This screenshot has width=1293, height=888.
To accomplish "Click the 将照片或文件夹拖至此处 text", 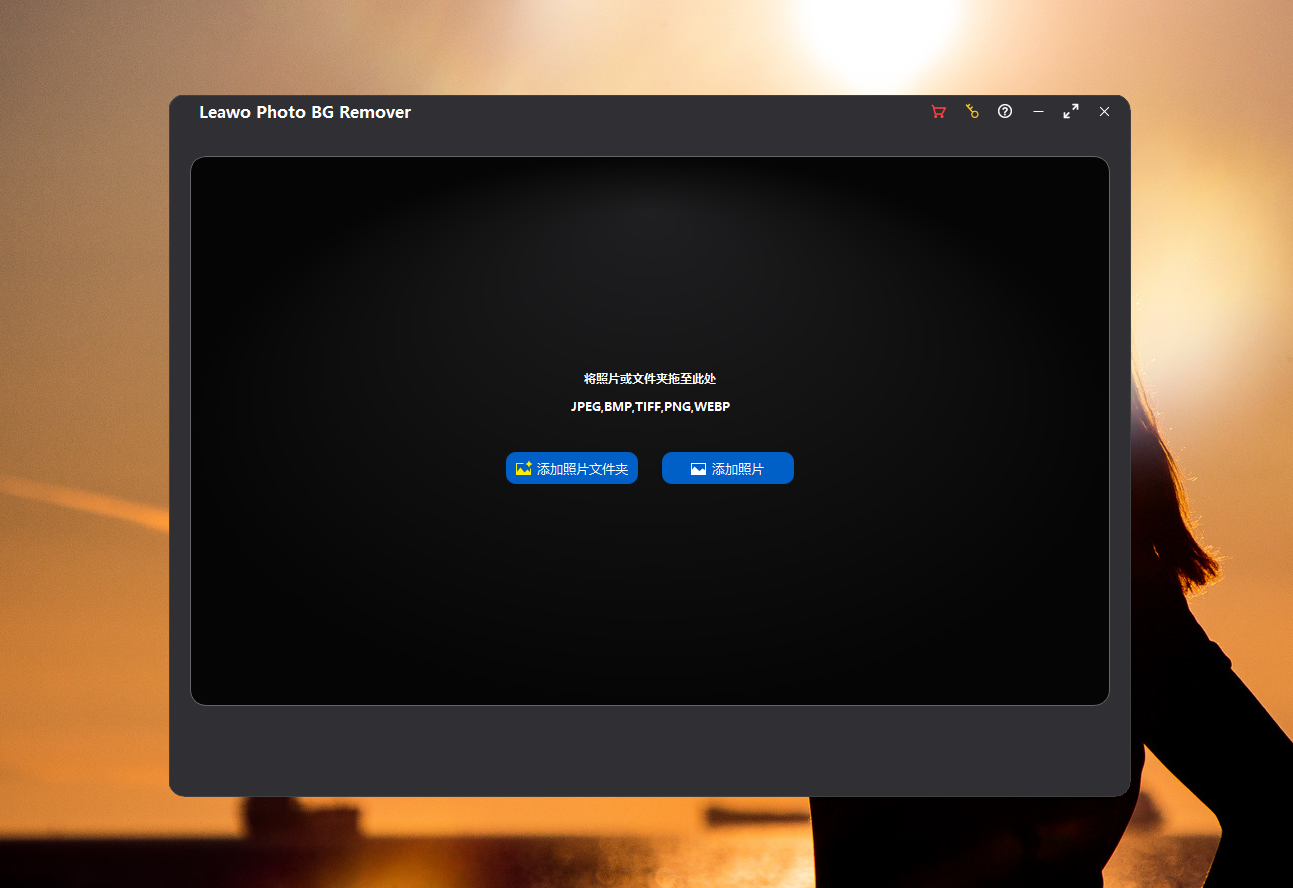I will coord(650,379).
